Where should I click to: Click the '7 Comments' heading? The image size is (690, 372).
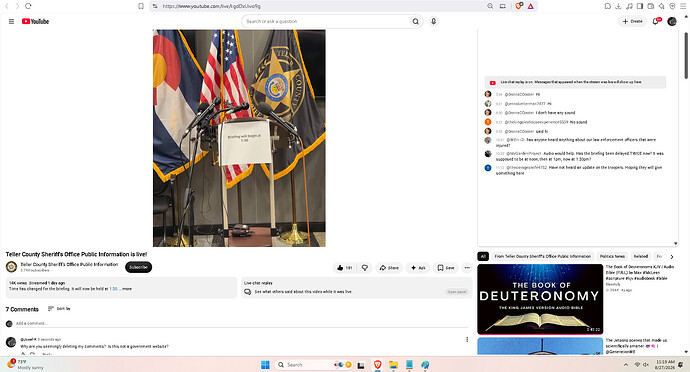coord(22,309)
